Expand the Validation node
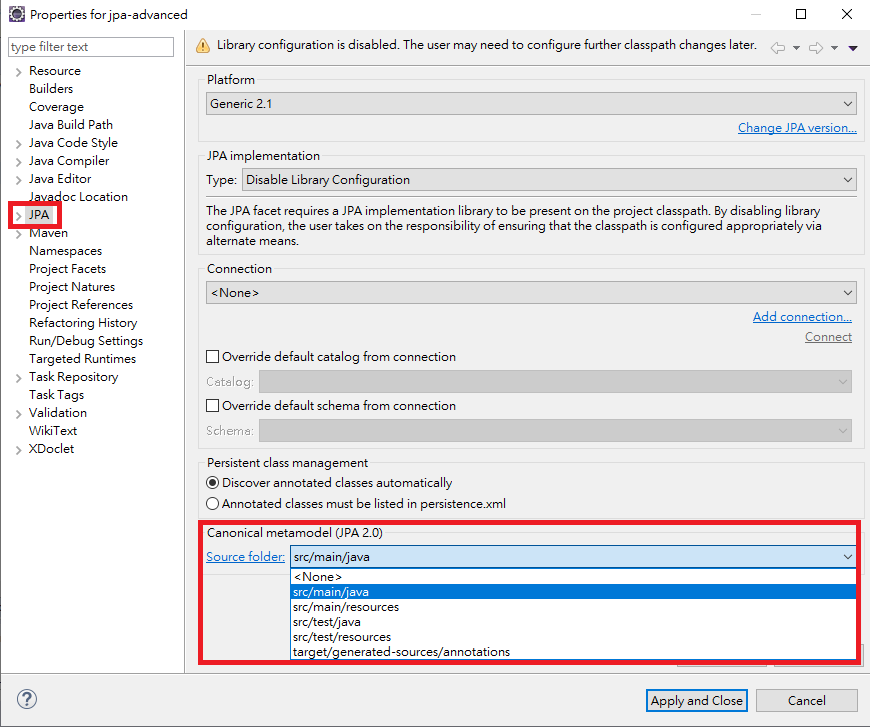870x727 pixels. 18,414
